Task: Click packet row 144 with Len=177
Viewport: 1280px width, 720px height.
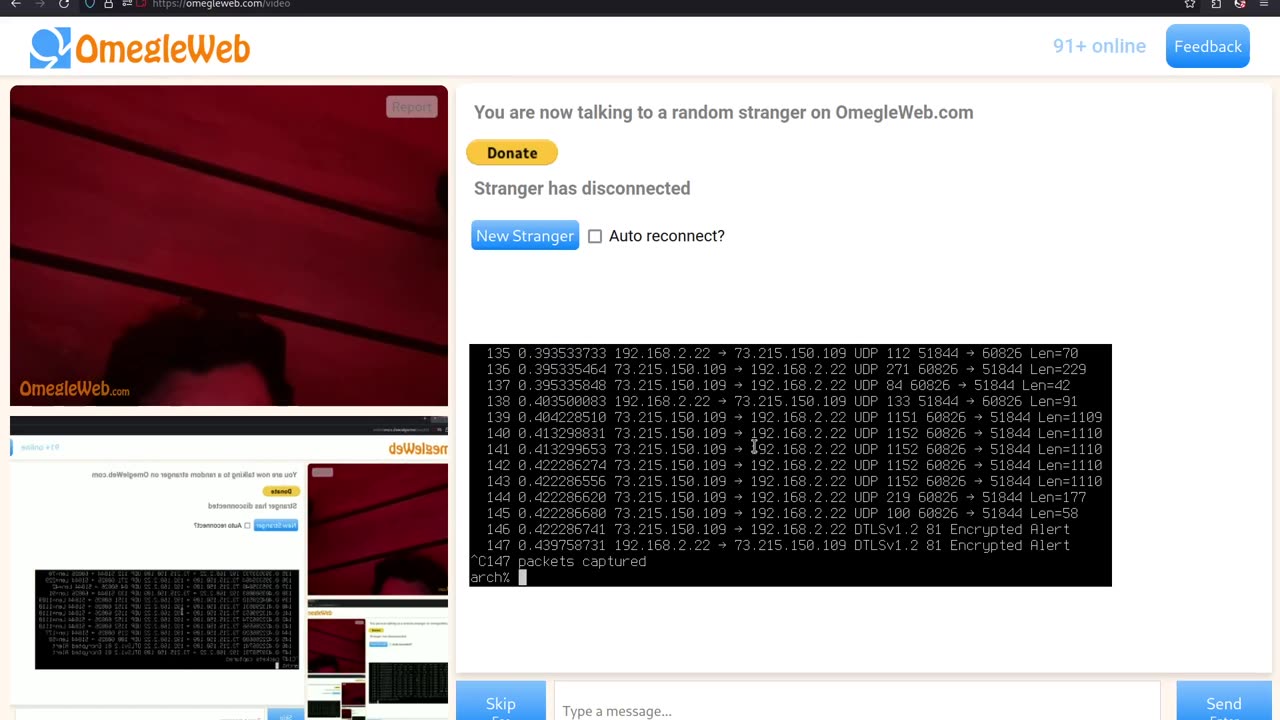Action: click(x=786, y=498)
